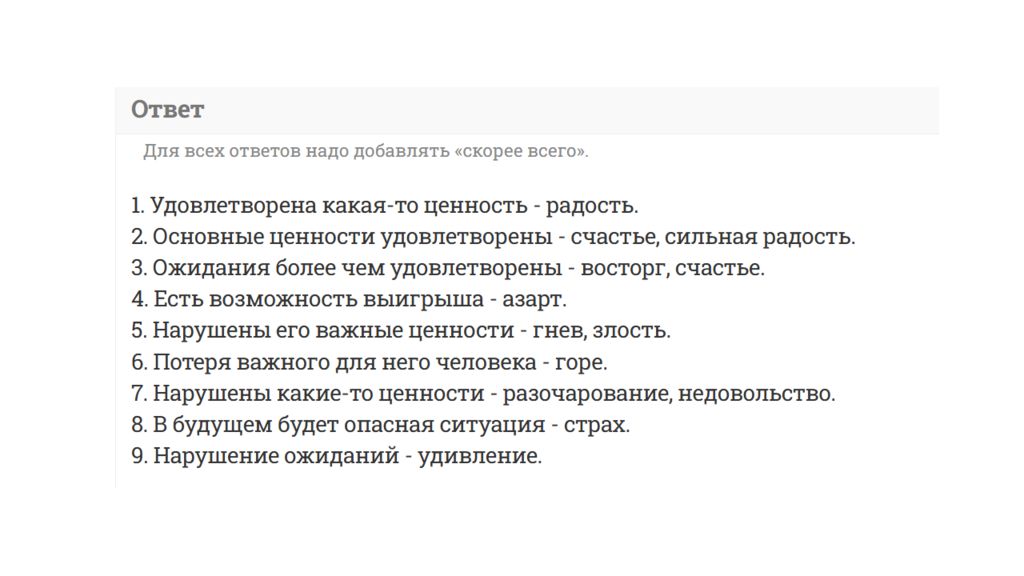This screenshot has height=576, width=1024.
Task: Click the phrase "В будущем будет опасная ситуация"
Action: coord(349,425)
